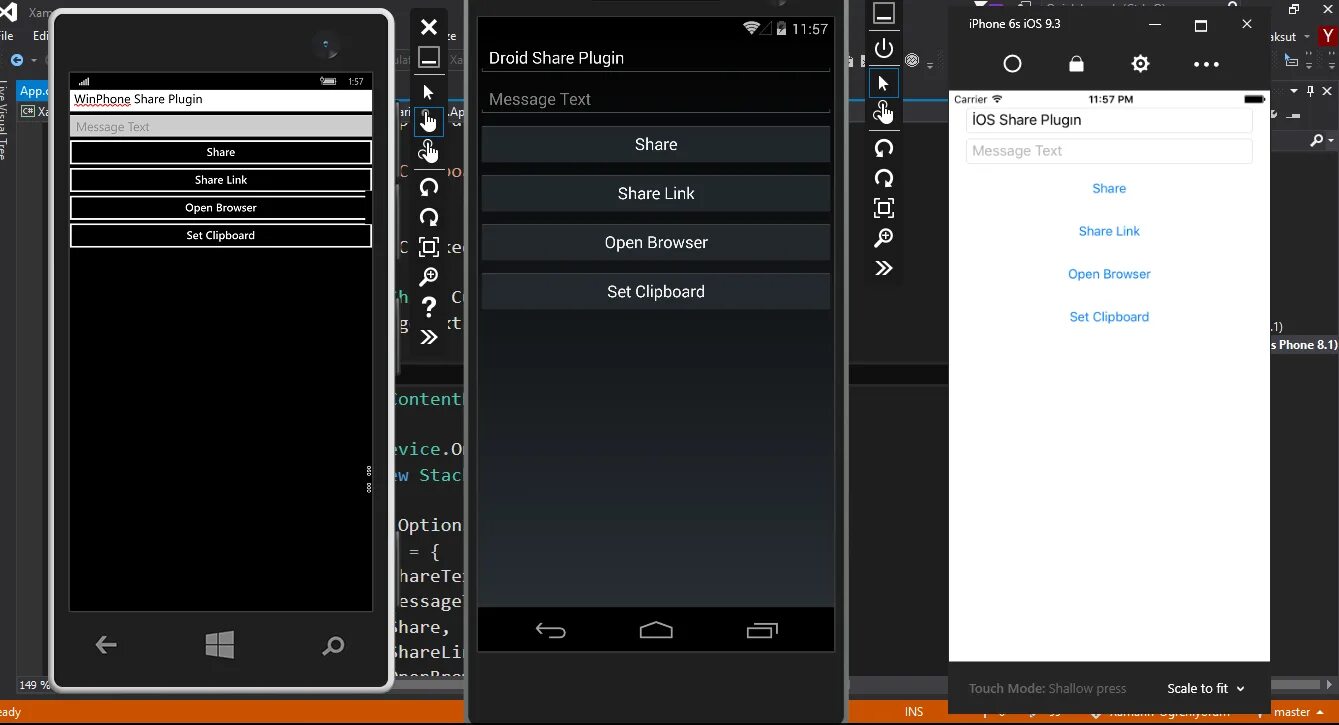The width and height of the screenshot is (1339, 725).
Task: Enable touch mode in Android emulator toolbar
Action: coord(883,113)
